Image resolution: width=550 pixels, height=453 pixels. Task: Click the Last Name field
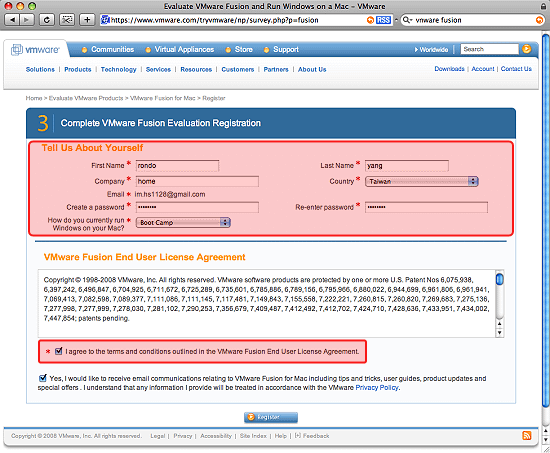click(x=407, y=166)
